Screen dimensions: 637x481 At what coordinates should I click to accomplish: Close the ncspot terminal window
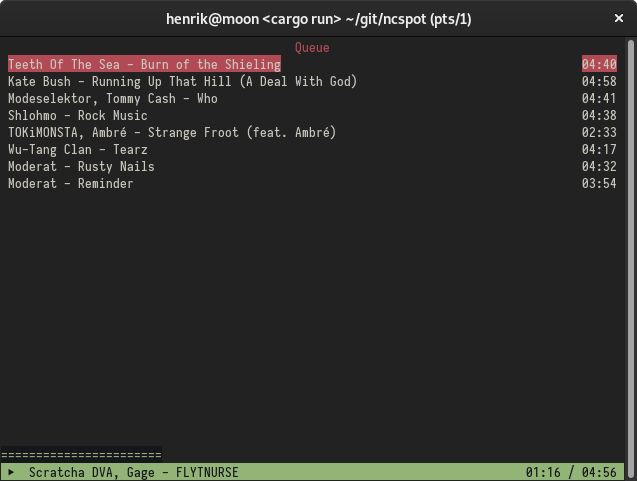[616, 19]
